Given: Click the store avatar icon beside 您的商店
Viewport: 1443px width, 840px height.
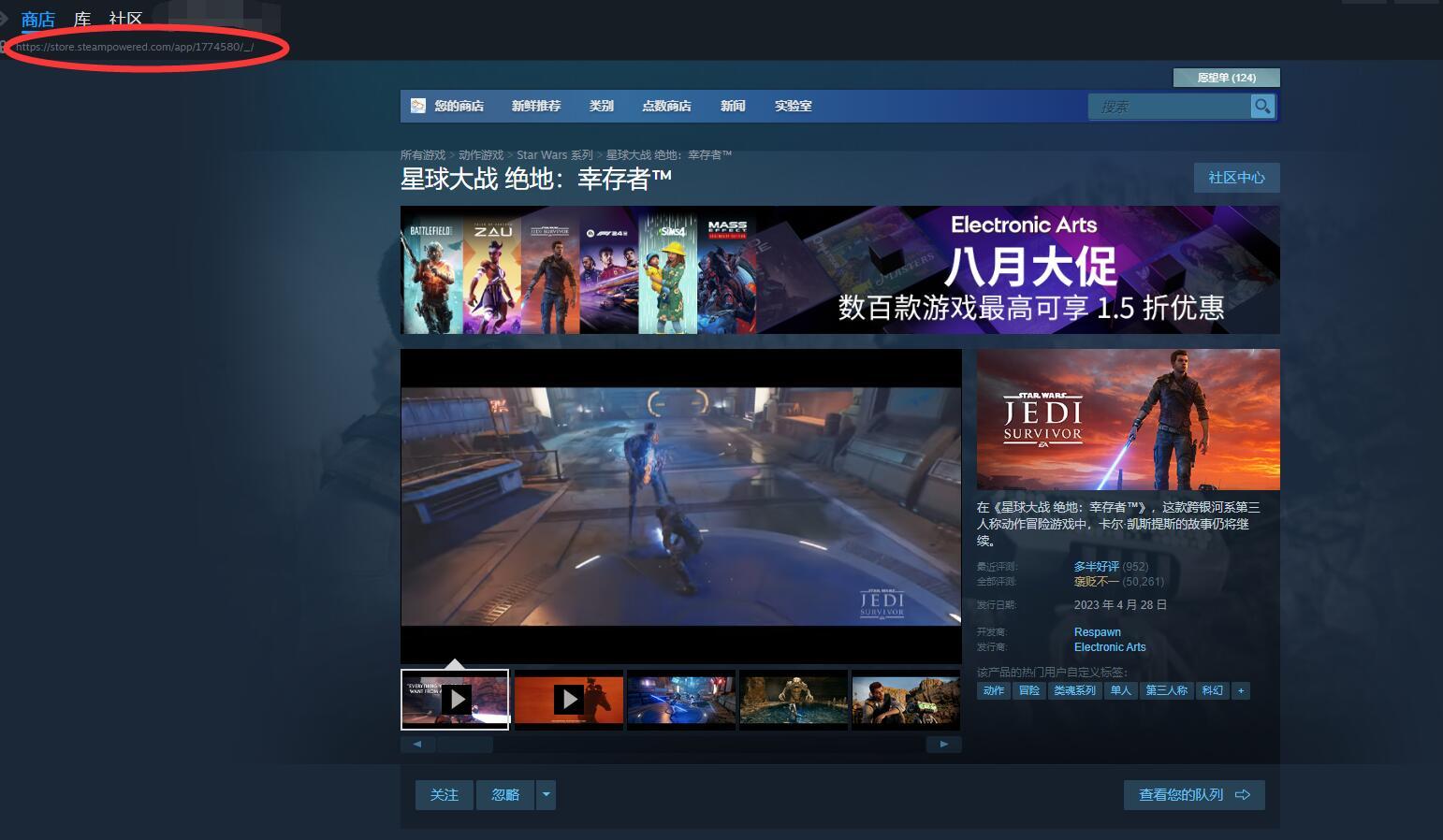Looking at the screenshot, I should point(418,106).
